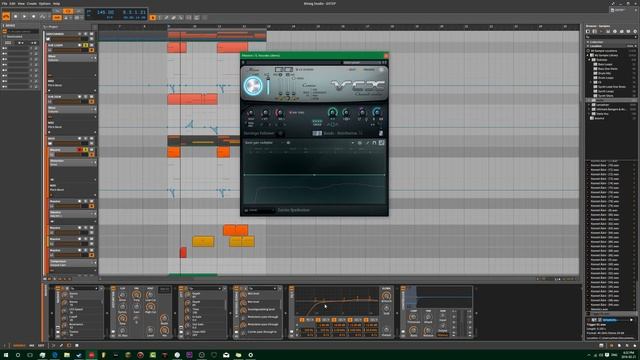The image size is (640, 360).
Task: Open the Windows Start menu
Action: coord(6,355)
